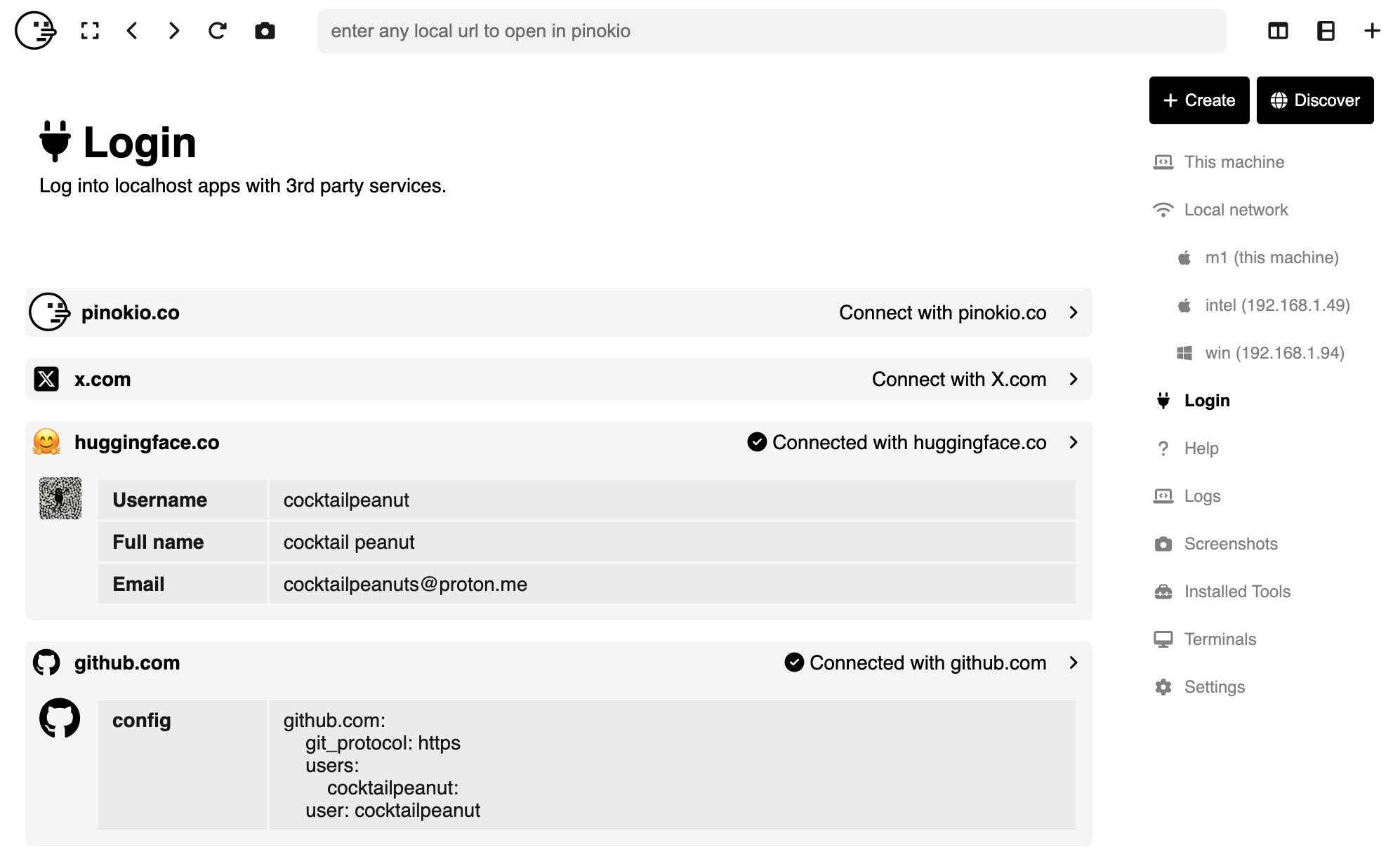Image resolution: width=1400 pixels, height=859 pixels.
Task: Collapse the huggingface.co details chevron
Action: pyautogui.click(x=1074, y=443)
